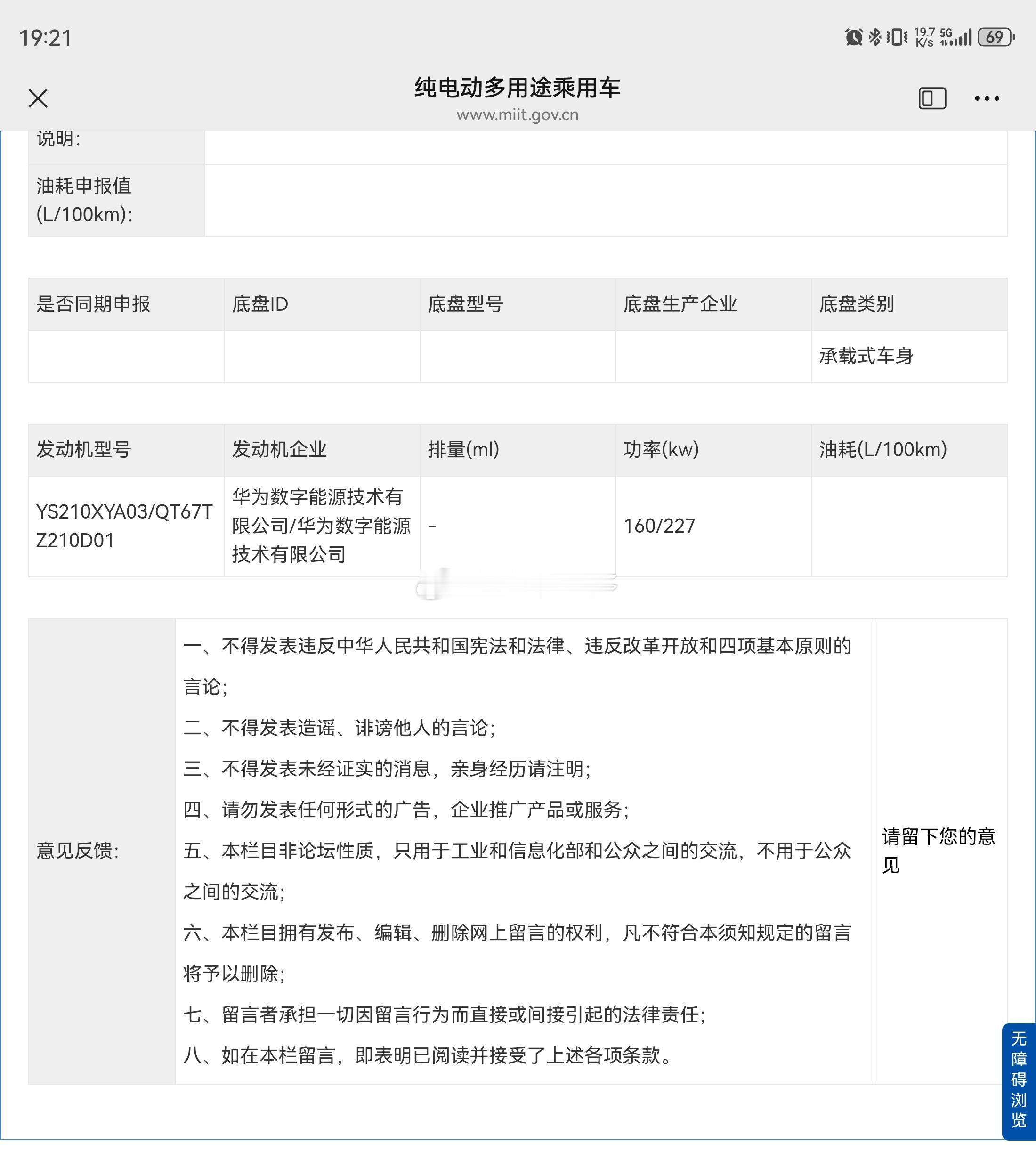
Task: Select rule 四 about 任何形式的广告
Action: 406,810
